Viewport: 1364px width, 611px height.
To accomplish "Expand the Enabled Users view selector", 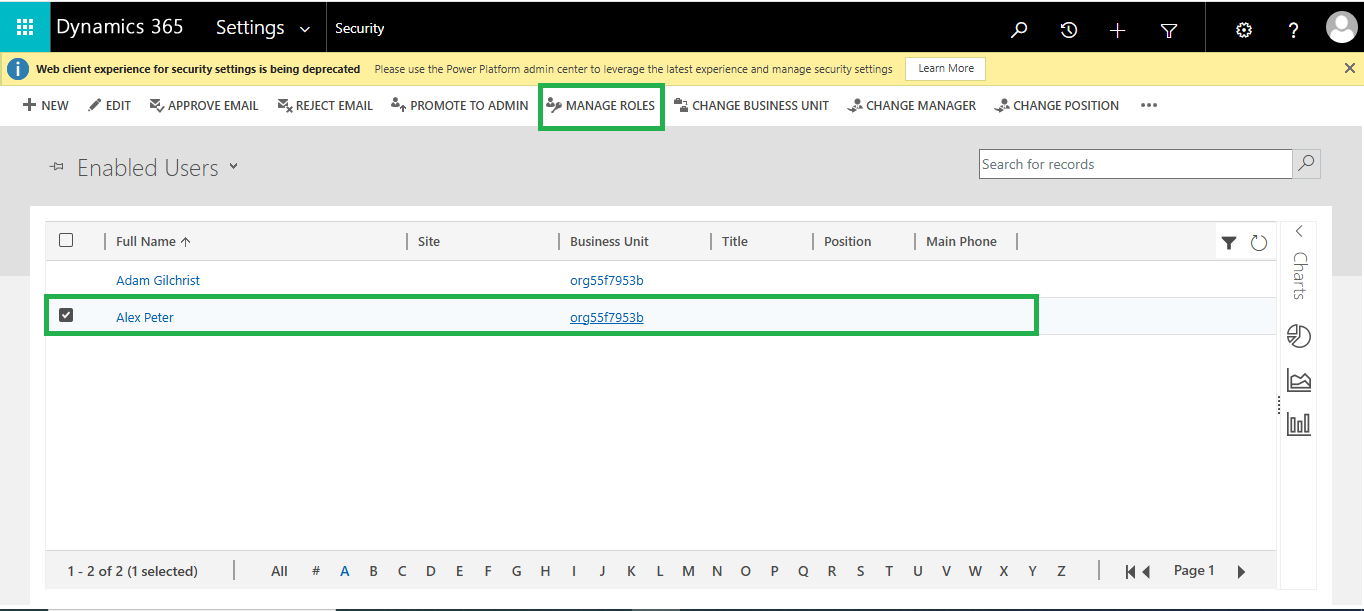I will click(234, 166).
